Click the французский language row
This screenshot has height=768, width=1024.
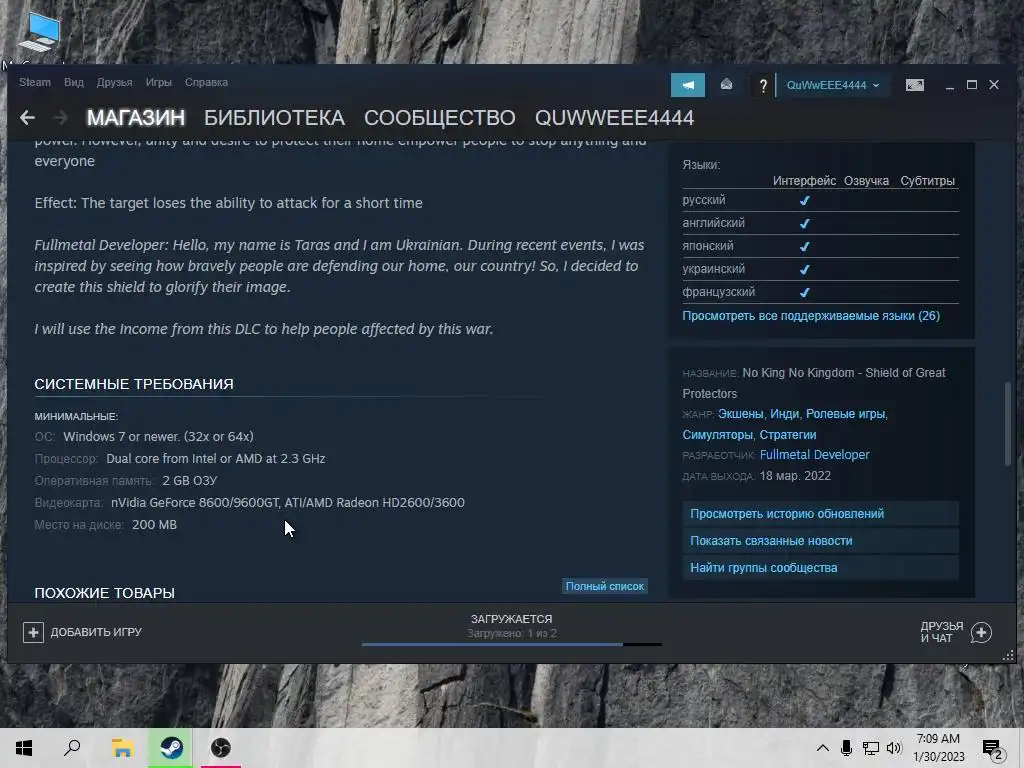click(820, 292)
